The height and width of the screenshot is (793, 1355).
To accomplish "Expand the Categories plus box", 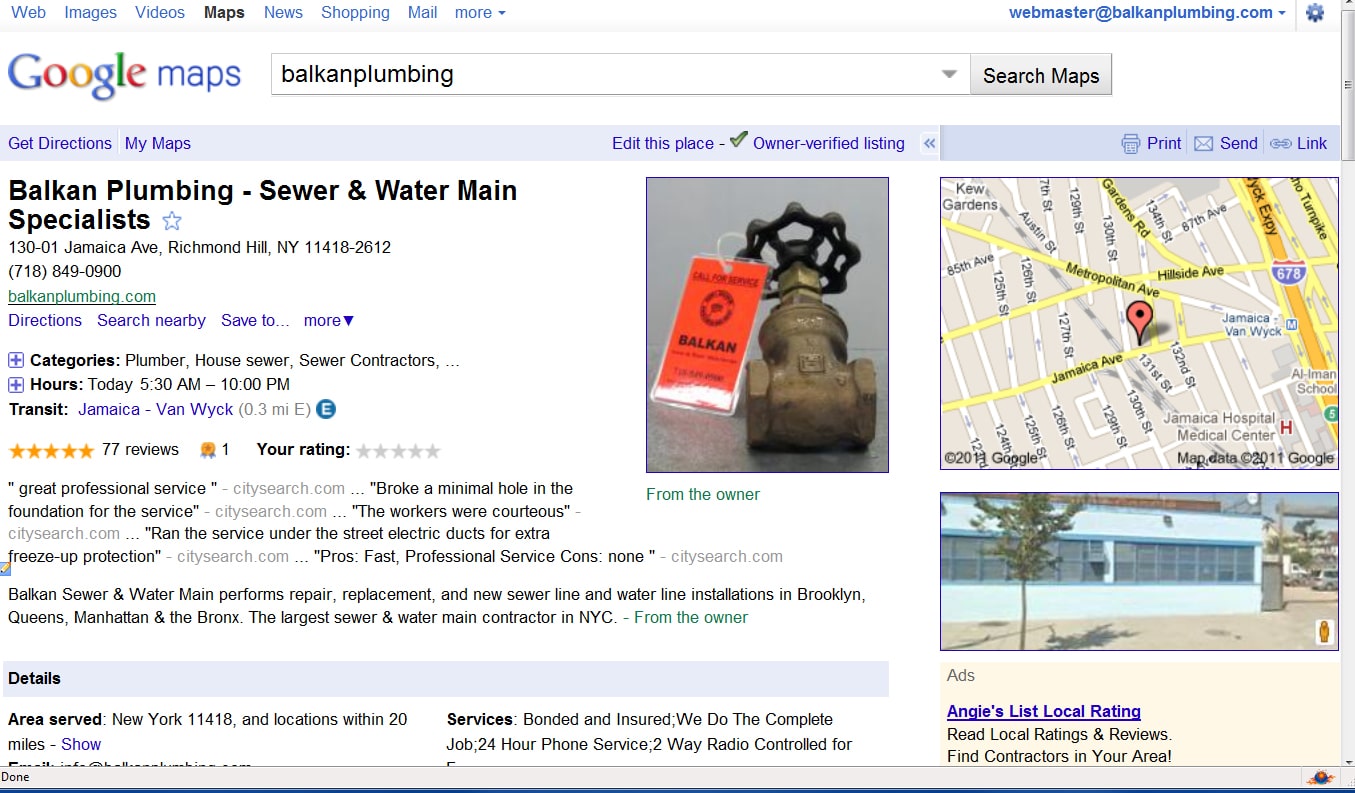I will click(x=16, y=361).
